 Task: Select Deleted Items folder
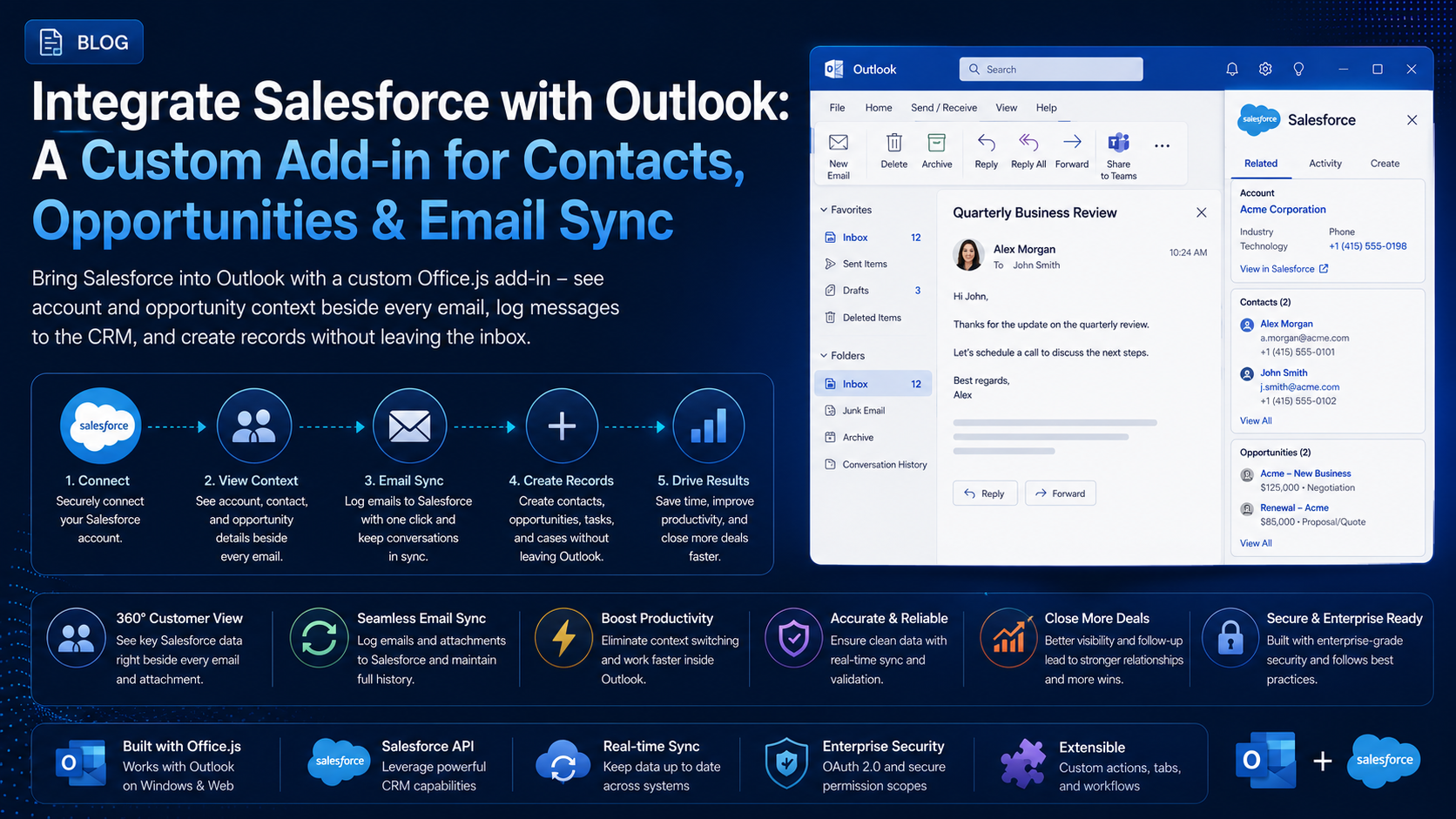click(x=873, y=318)
